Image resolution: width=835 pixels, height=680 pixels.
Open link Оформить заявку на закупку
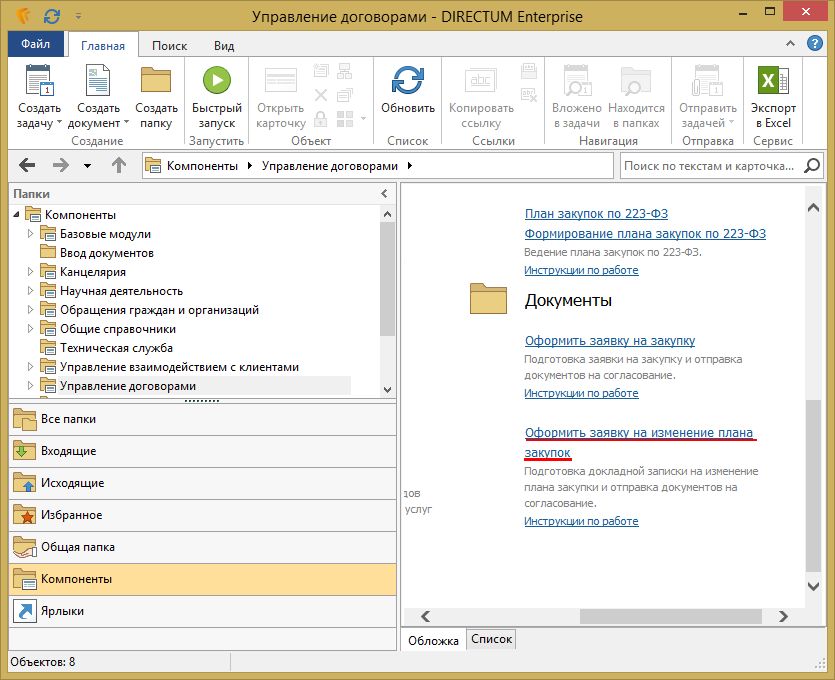coord(609,340)
